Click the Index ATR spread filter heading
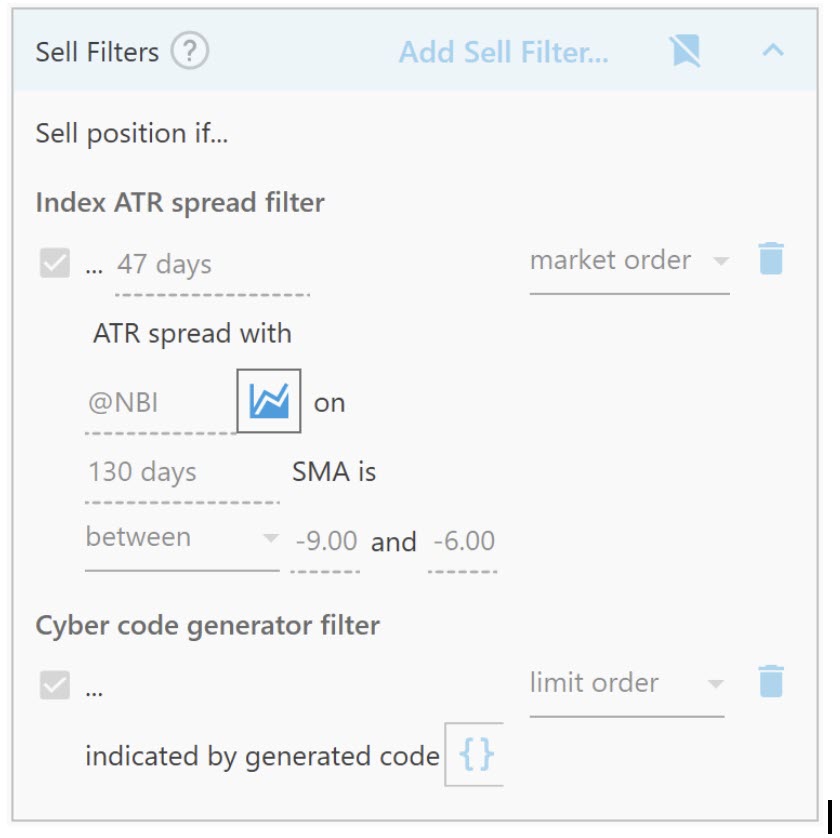 click(180, 202)
